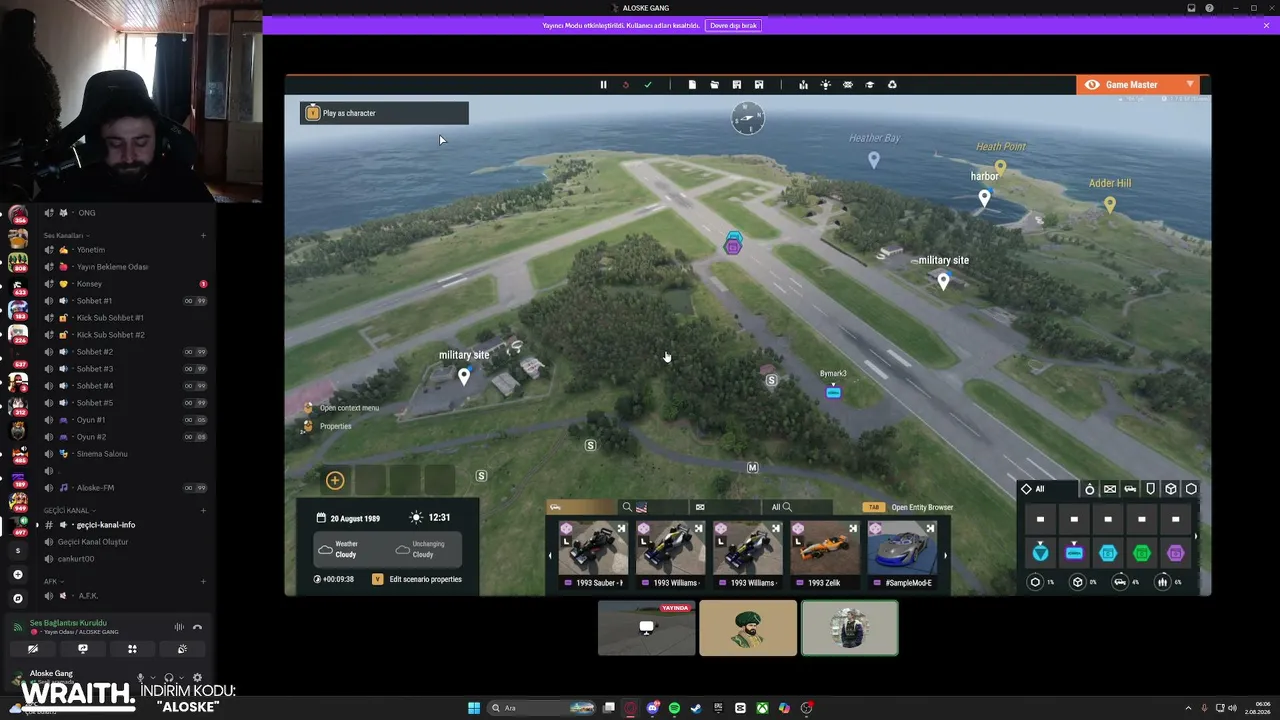Image resolution: width=1280 pixels, height=720 pixels.
Task: Add channel to Ses Kanalları with plus
Action: tap(203, 235)
